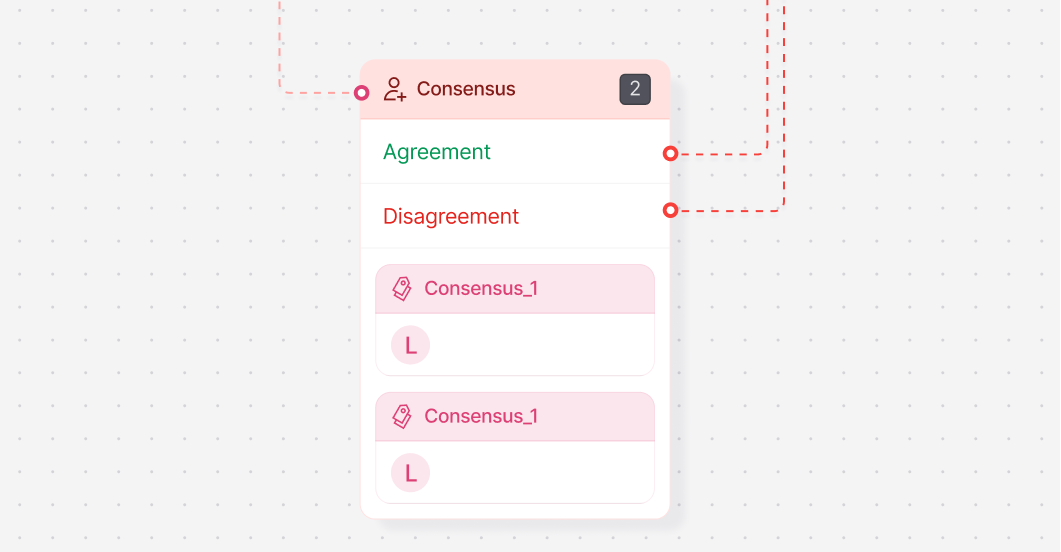Click the white body of upper Consensus_1 card

[540, 345]
